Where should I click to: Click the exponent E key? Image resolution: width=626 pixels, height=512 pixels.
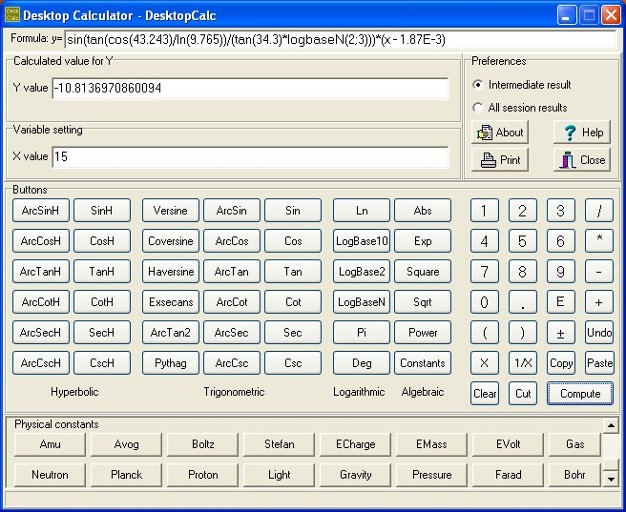tap(561, 302)
